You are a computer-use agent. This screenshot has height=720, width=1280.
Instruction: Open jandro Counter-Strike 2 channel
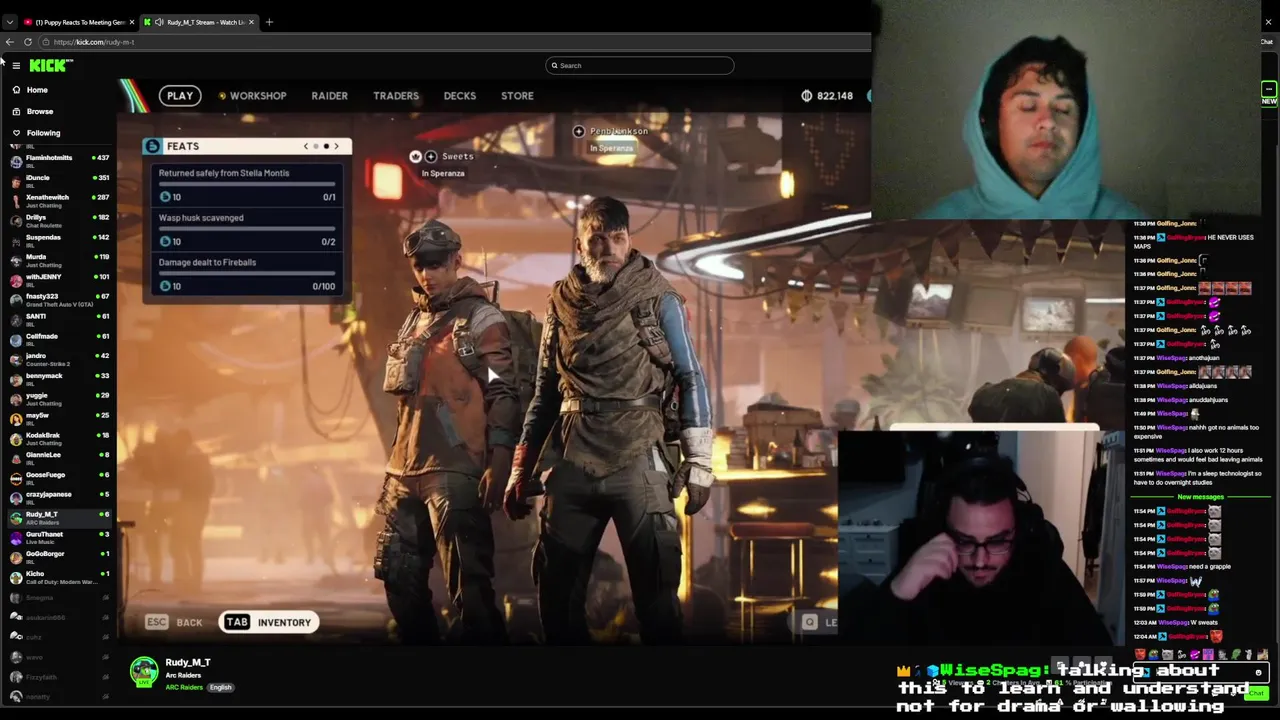[60, 358]
